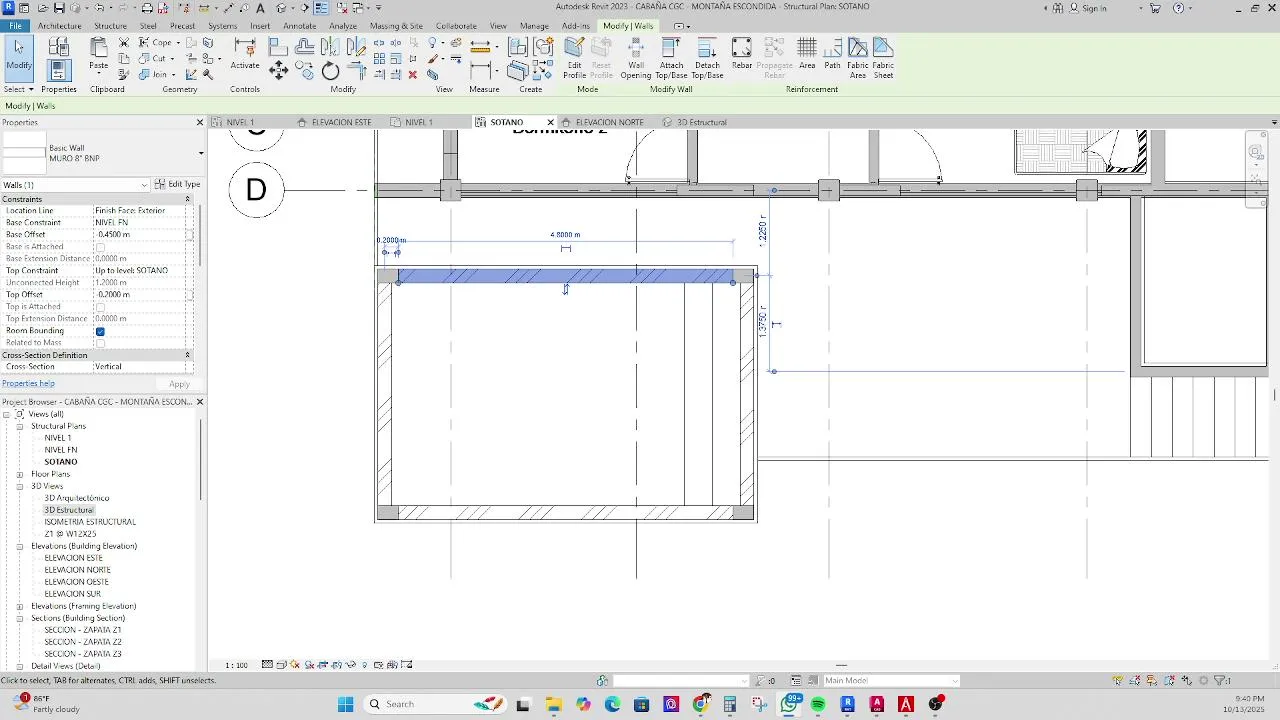
Task: Click the Move tool icon
Action: click(279, 70)
